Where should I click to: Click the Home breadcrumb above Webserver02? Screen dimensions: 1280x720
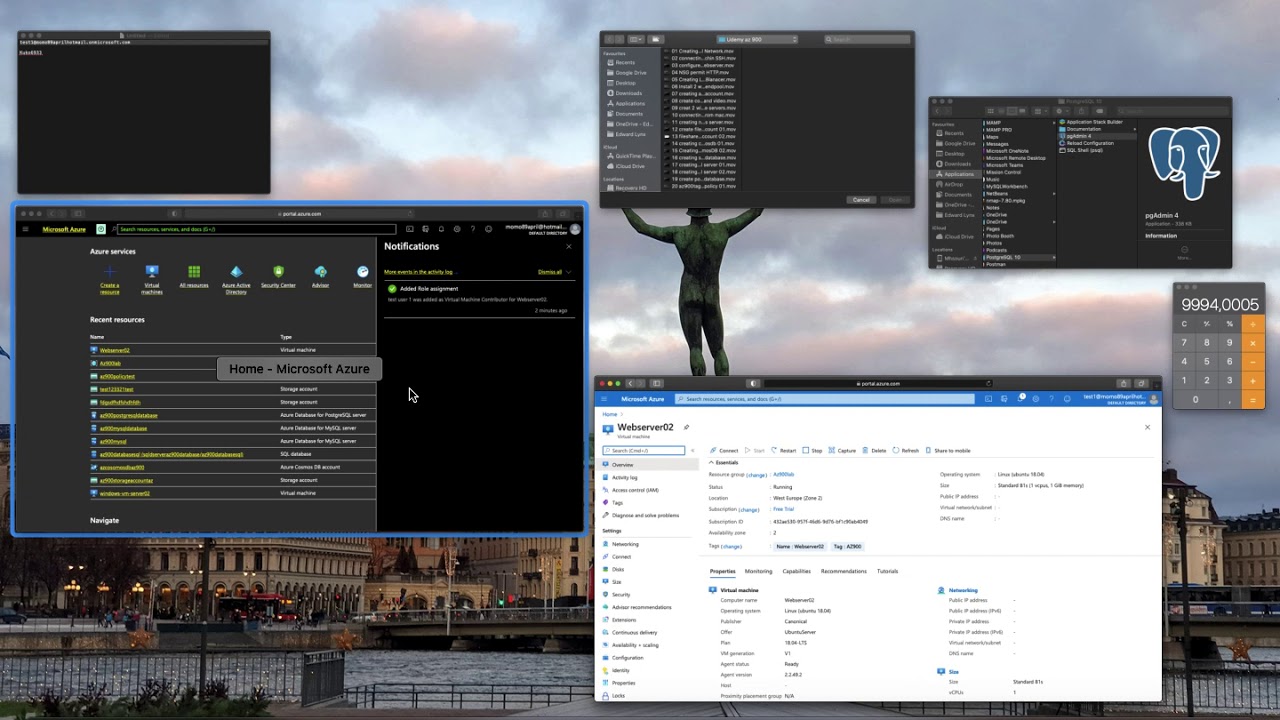click(x=609, y=414)
